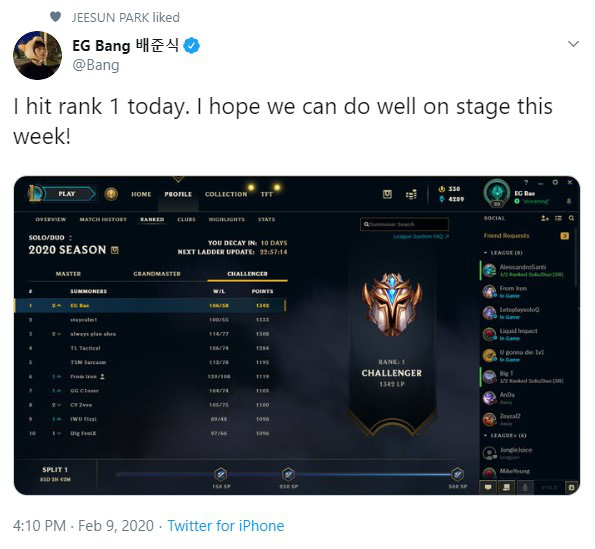Click the Challenger rank emblem

tap(392, 305)
